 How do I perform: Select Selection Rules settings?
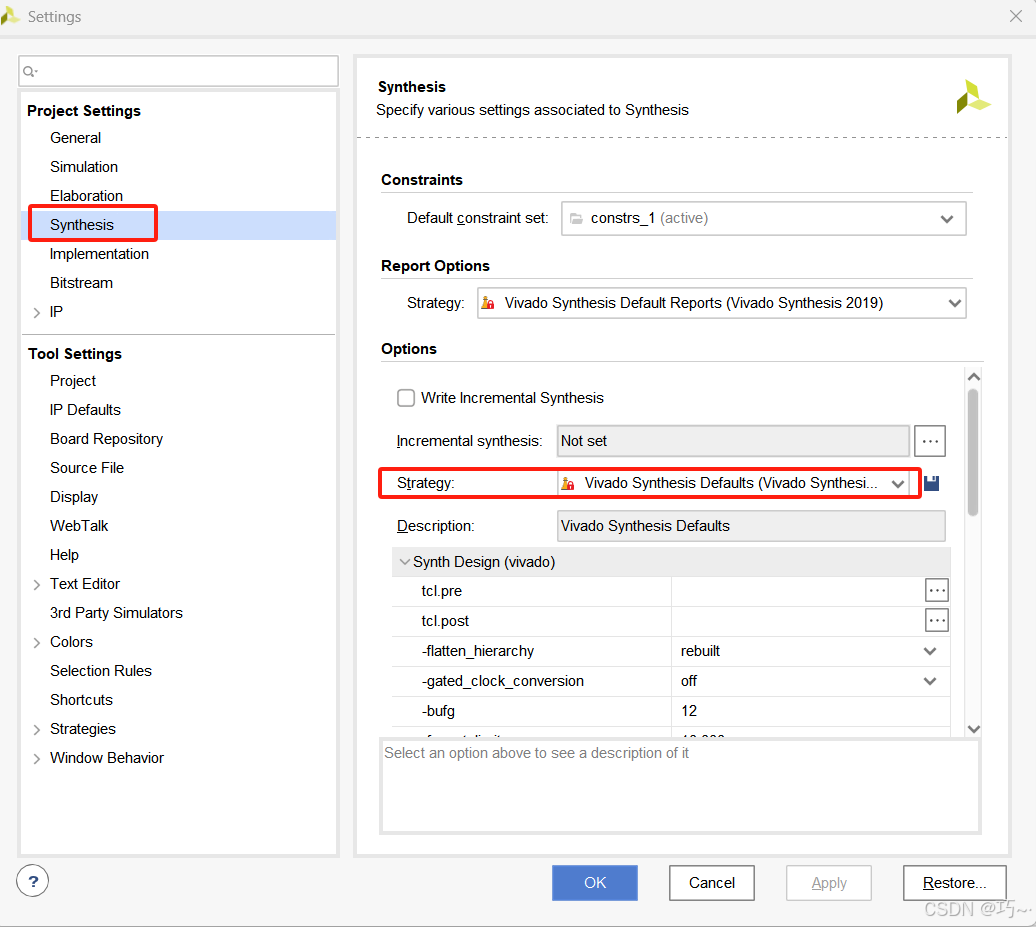(100, 671)
